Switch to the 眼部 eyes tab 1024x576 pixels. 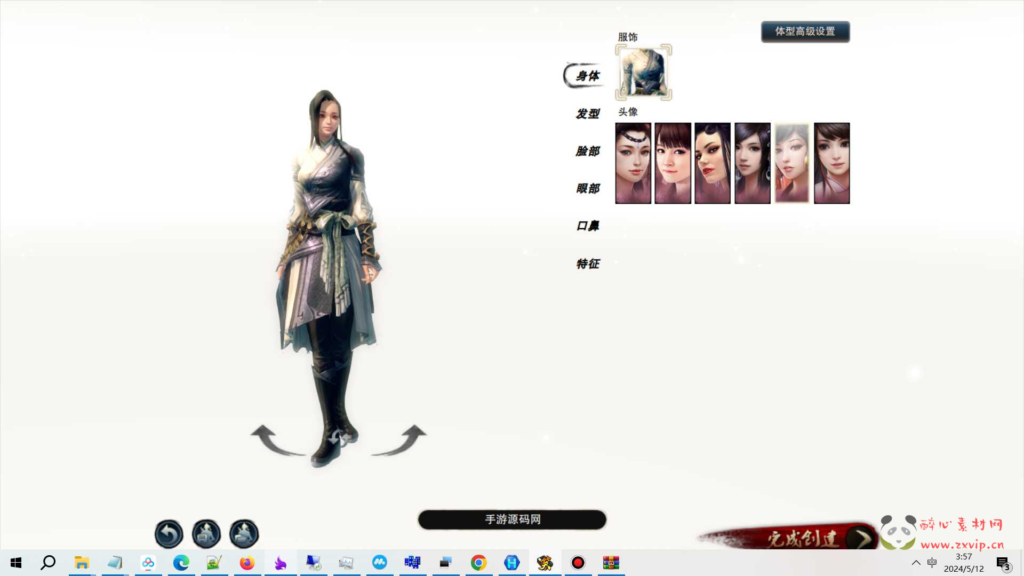587,188
